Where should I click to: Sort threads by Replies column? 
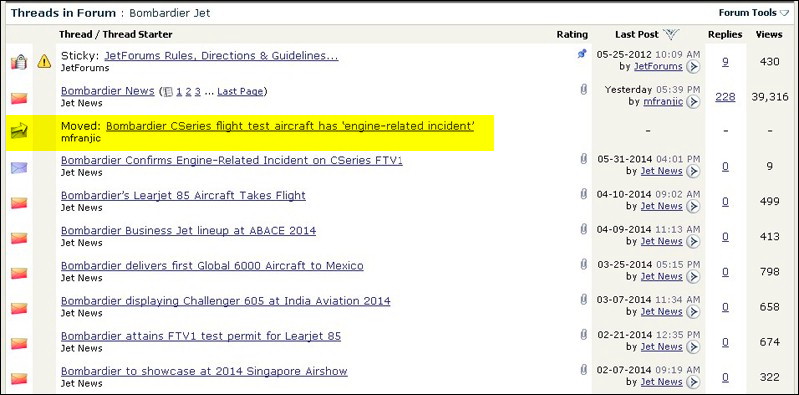(x=725, y=35)
